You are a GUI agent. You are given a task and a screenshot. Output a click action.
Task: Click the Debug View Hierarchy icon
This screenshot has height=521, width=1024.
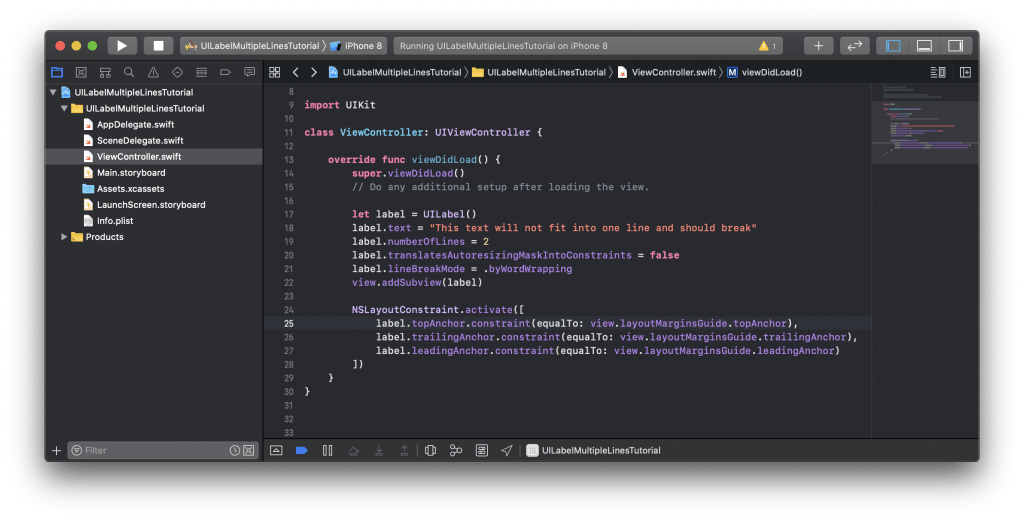tap(431, 451)
